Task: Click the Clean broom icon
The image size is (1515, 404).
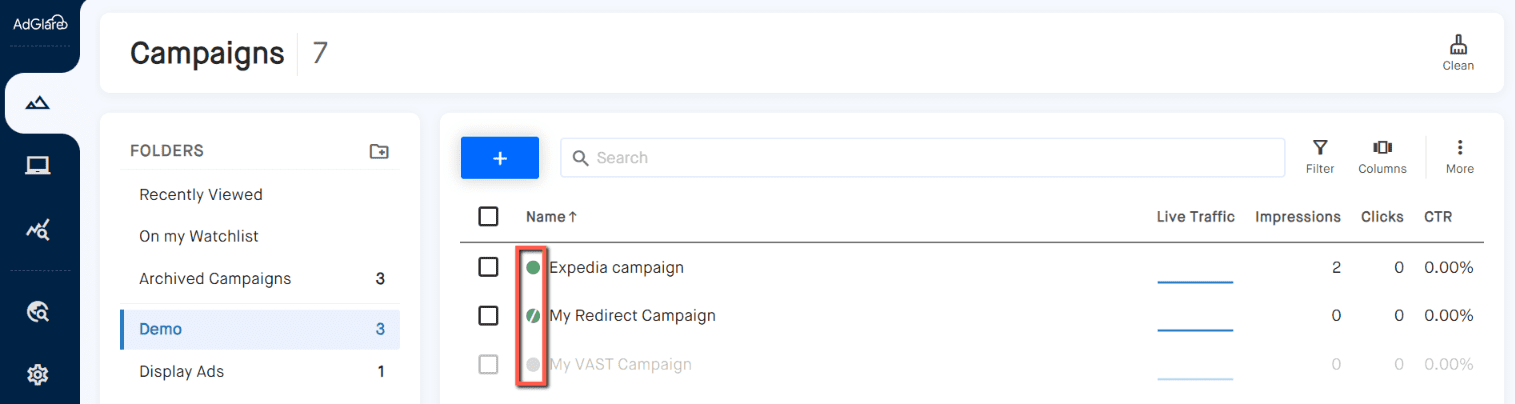Action: [x=1458, y=46]
